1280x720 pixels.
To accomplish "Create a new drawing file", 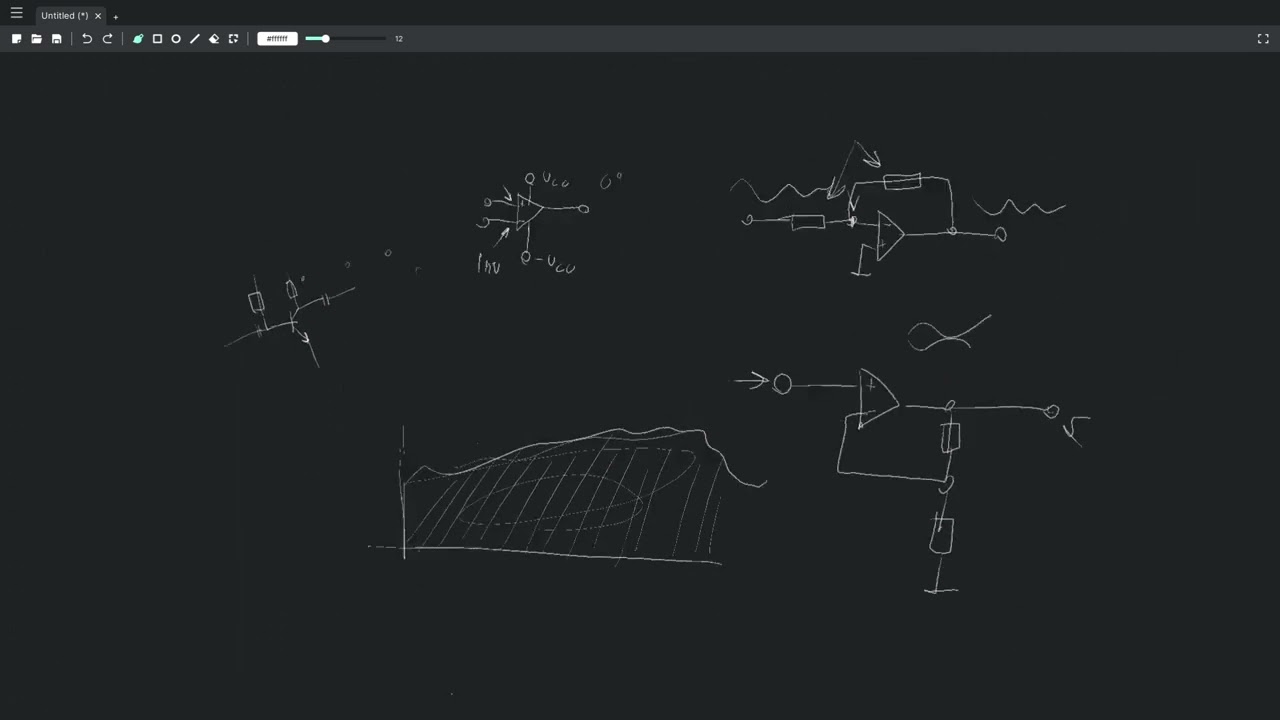I will click(x=17, y=39).
